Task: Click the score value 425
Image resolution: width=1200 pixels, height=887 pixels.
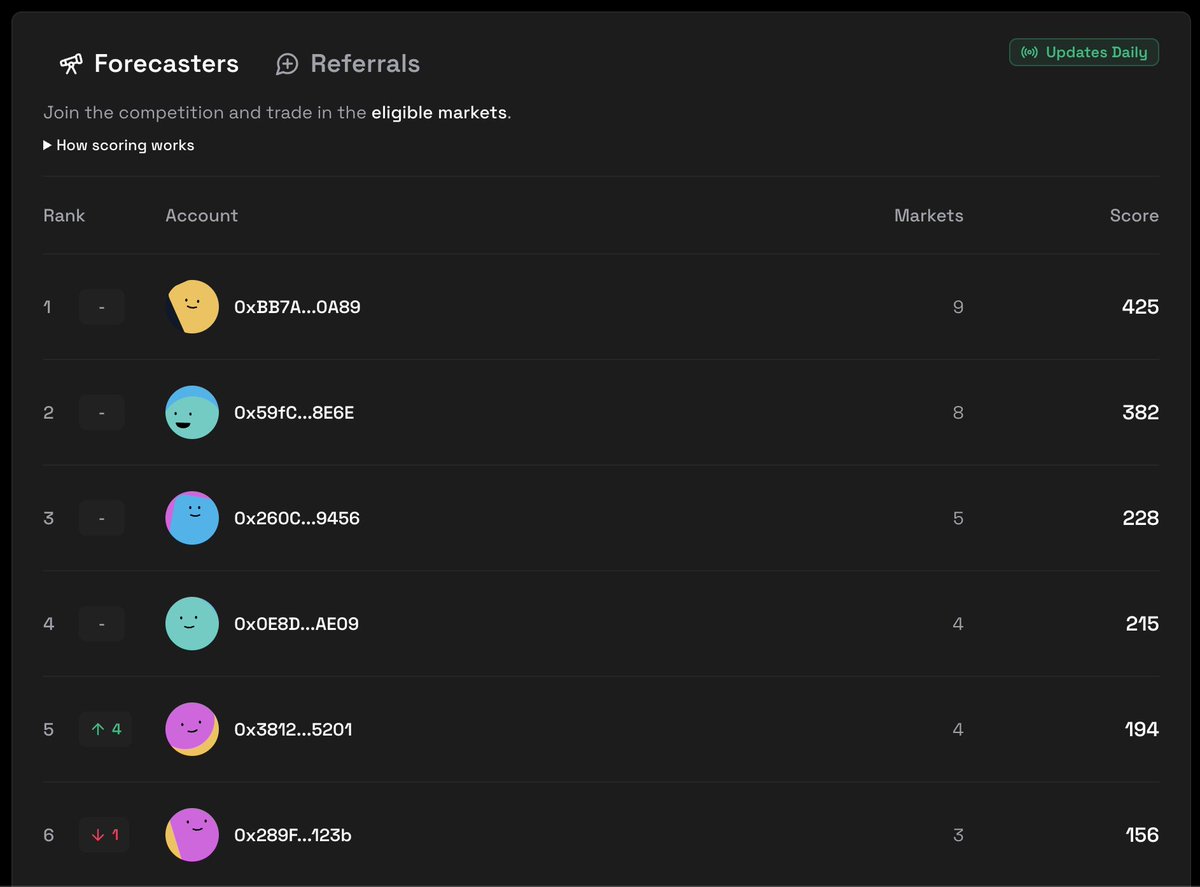Action: (1140, 307)
